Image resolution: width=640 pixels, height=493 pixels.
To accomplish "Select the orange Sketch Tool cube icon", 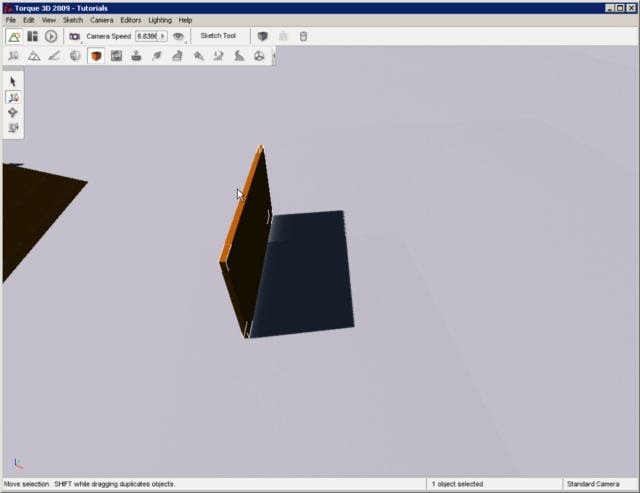I will coord(96,56).
